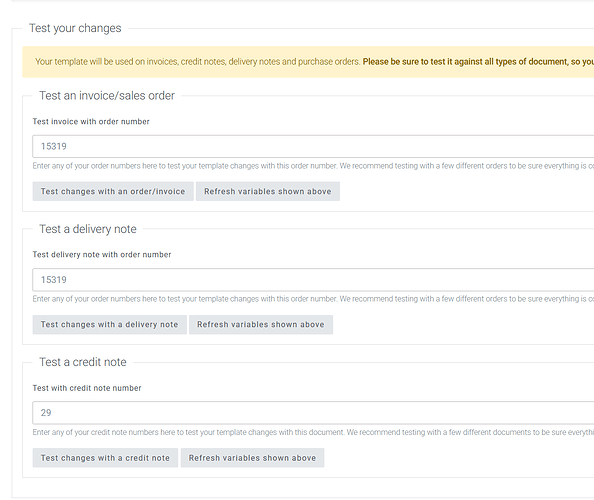Image resolution: width=594 pixels, height=500 pixels.
Task: Click the 'Test changes with a credit note' button
Action: pyautogui.click(x=105, y=458)
